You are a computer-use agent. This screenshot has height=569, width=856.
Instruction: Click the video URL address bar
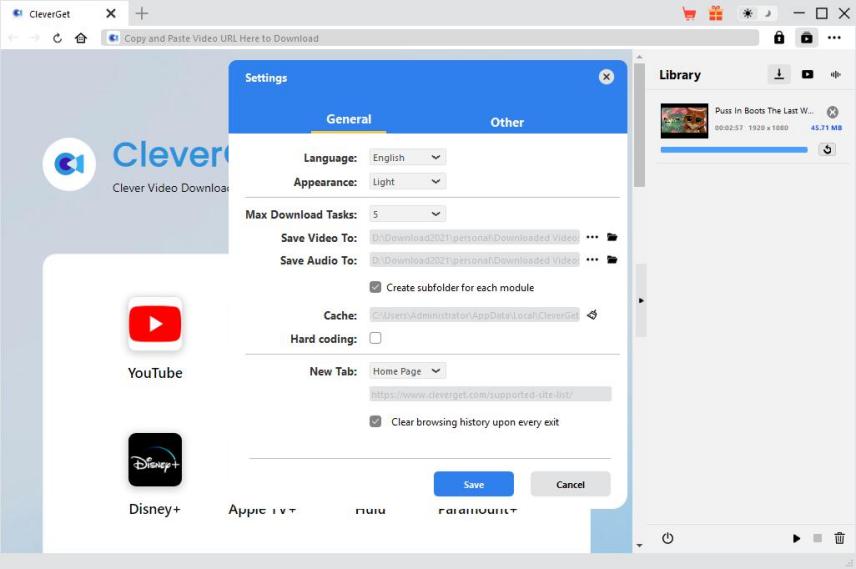430,38
